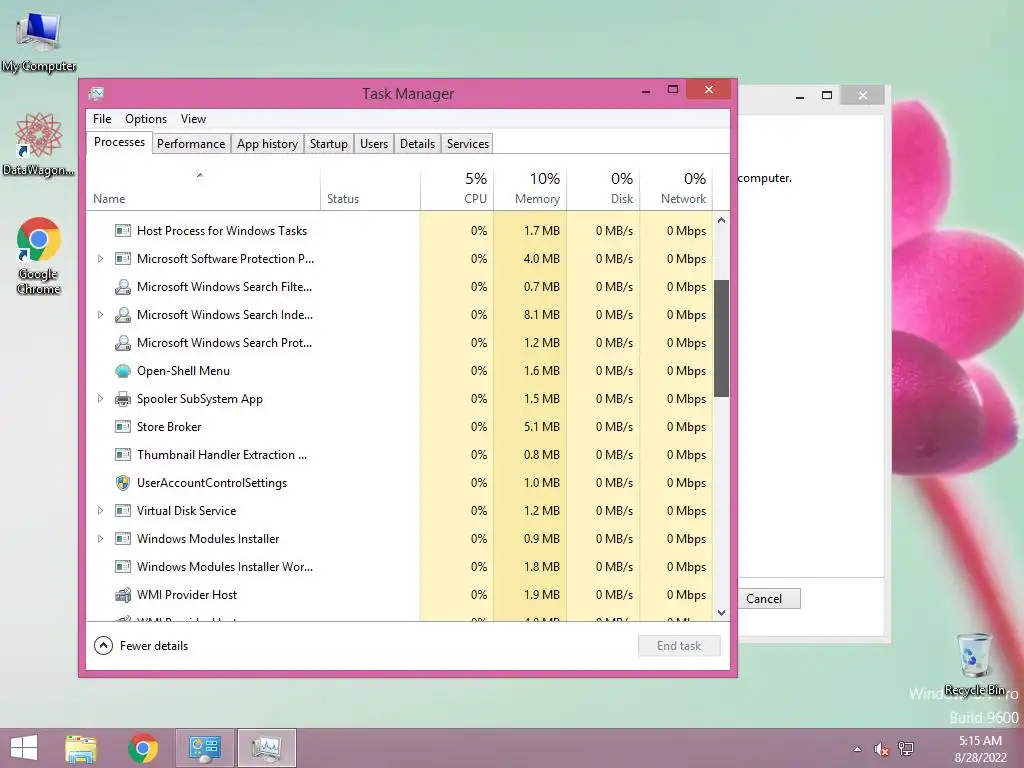Switch to the Startup tab
The image size is (1024, 768).
pyautogui.click(x=328, y=144)
